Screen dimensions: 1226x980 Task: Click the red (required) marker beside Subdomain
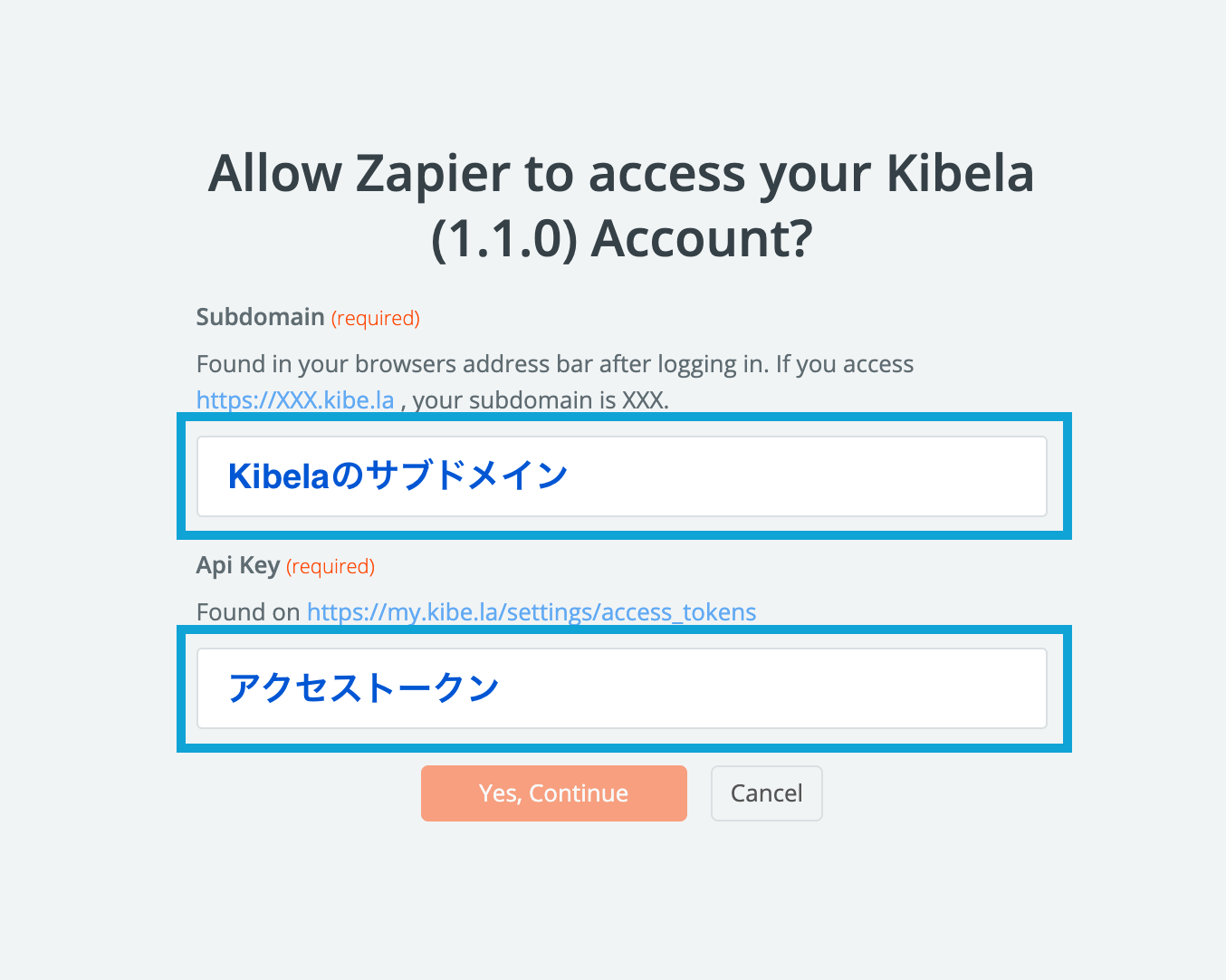click(376, 319)
